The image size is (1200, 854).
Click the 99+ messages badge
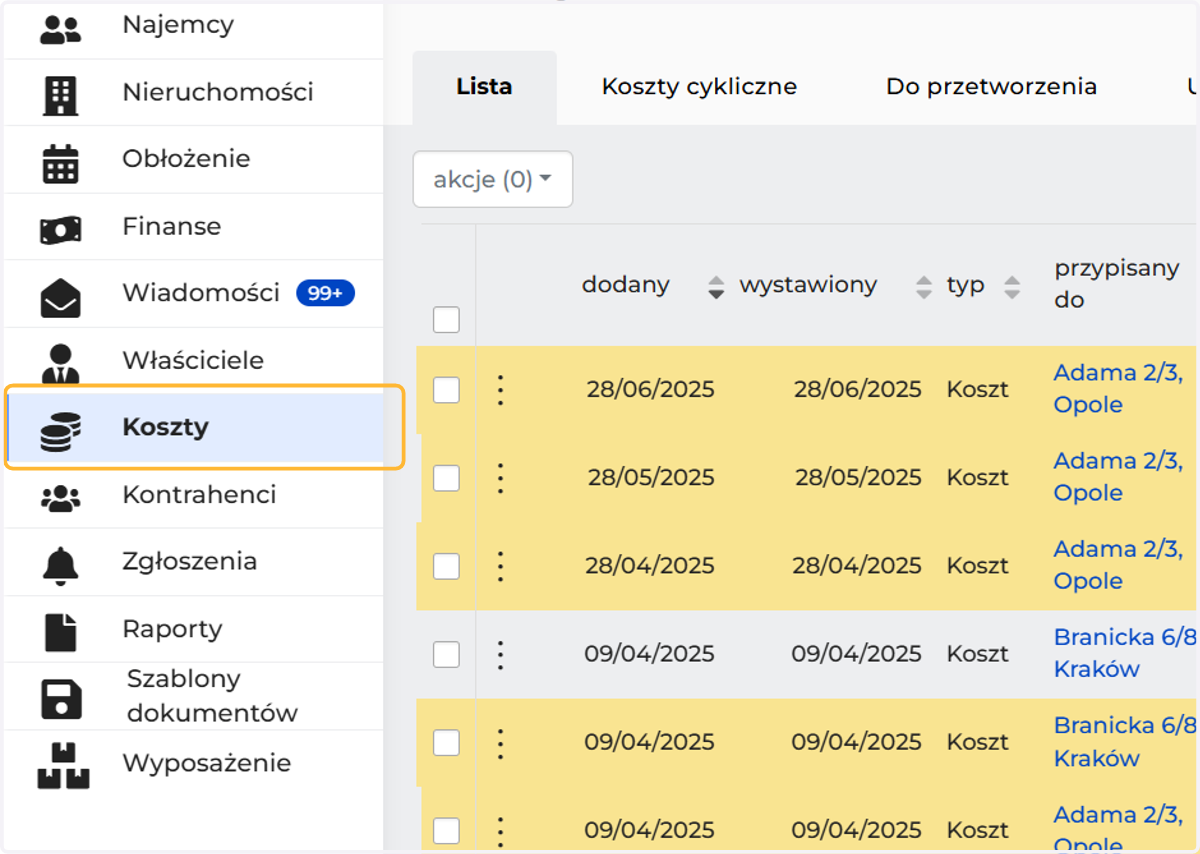tap(325, 293)
